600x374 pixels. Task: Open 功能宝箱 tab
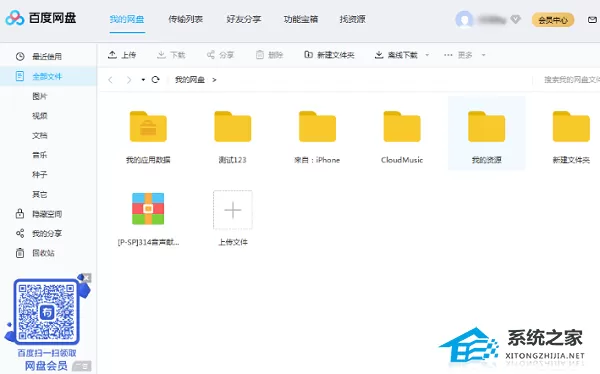(301, 19)
